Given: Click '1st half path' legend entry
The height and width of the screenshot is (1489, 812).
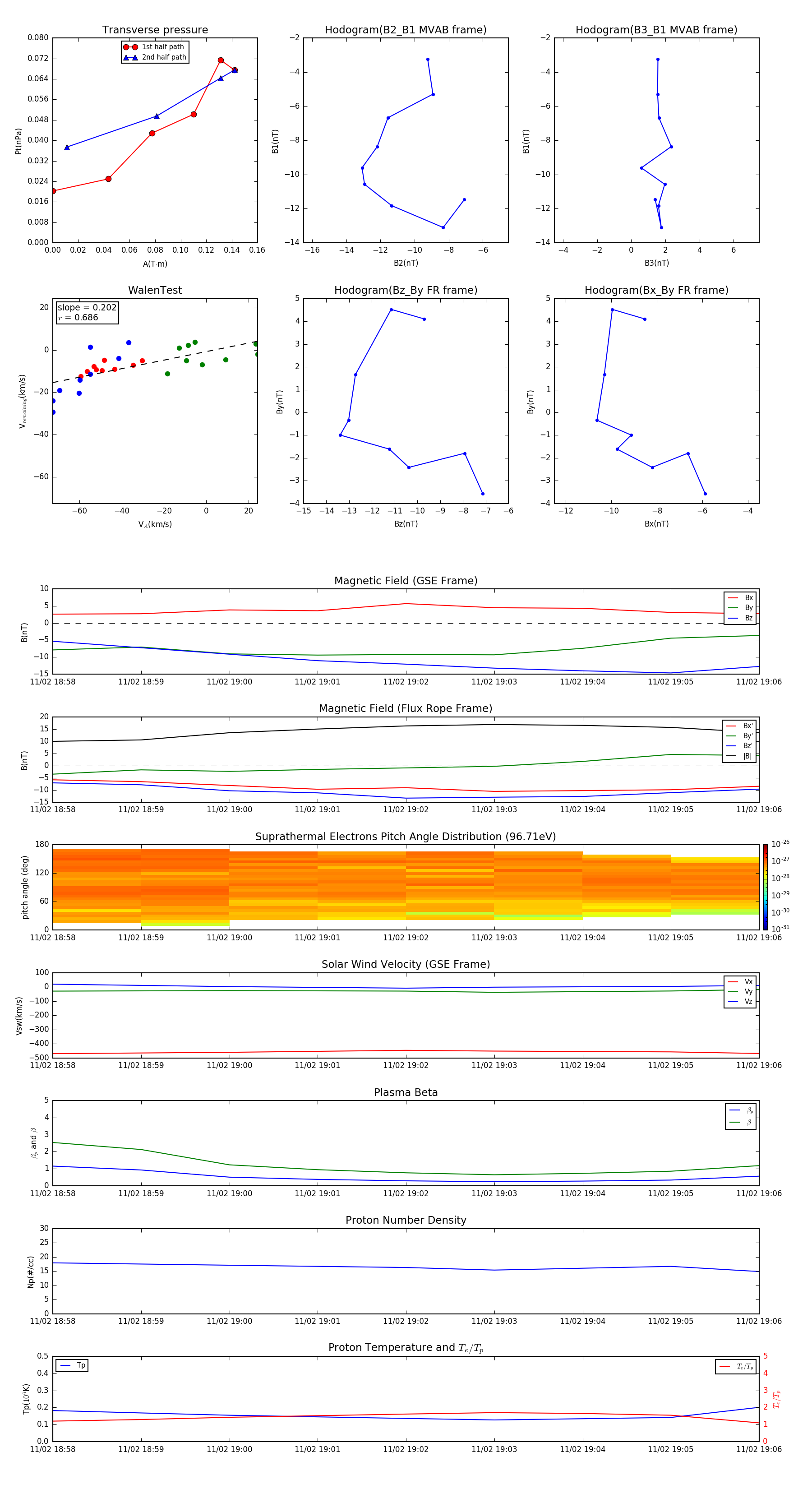Looking at the screenshot, I should pos(154,47).
